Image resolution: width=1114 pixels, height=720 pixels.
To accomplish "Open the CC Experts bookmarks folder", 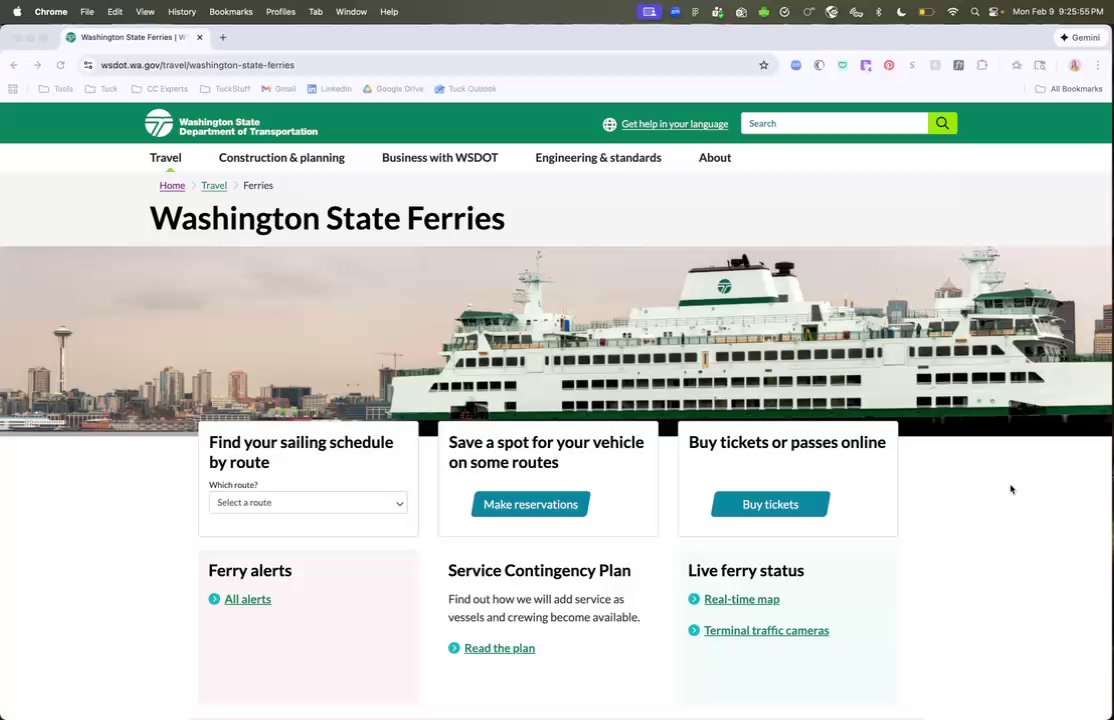I will pyautogui.click(x=160, y=89).
